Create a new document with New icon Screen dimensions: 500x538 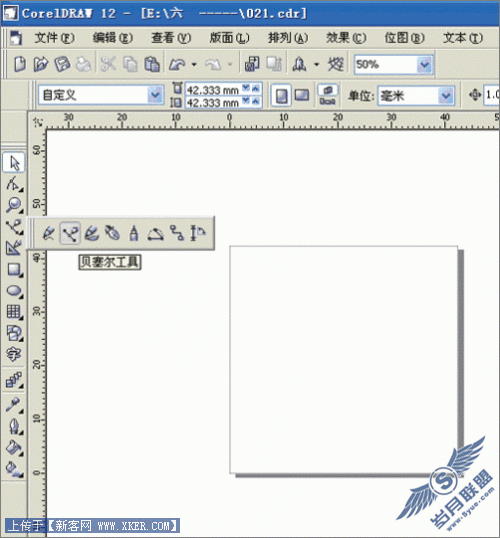tap(20, 64)
